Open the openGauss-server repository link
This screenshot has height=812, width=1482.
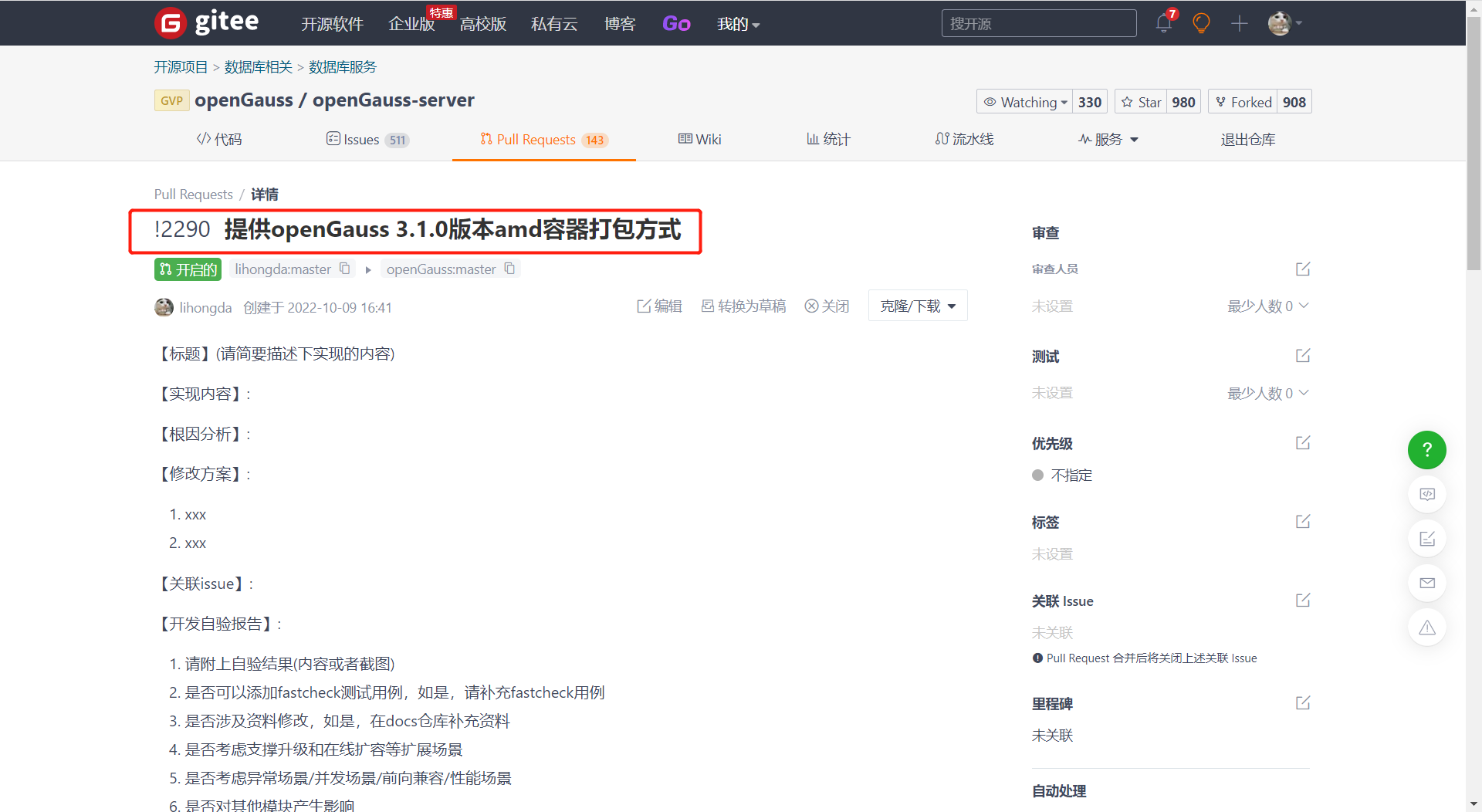click(x=394, y=100)
